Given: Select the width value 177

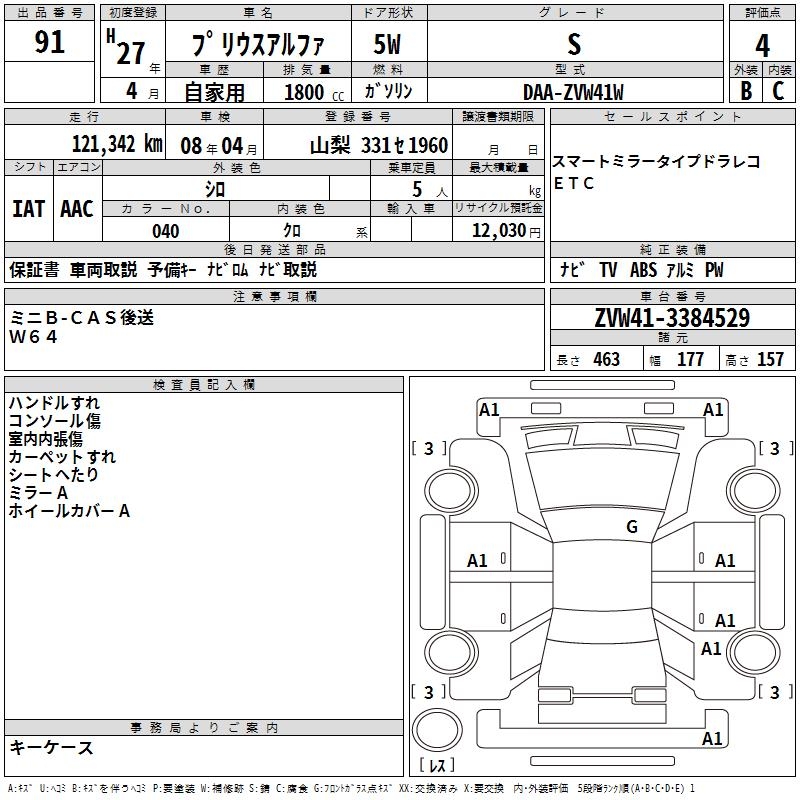Looking at the screenshot, I should tap(690, 359).
